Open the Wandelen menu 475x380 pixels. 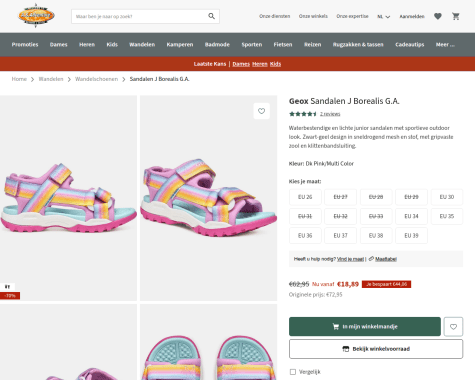[x=142, y=44]
